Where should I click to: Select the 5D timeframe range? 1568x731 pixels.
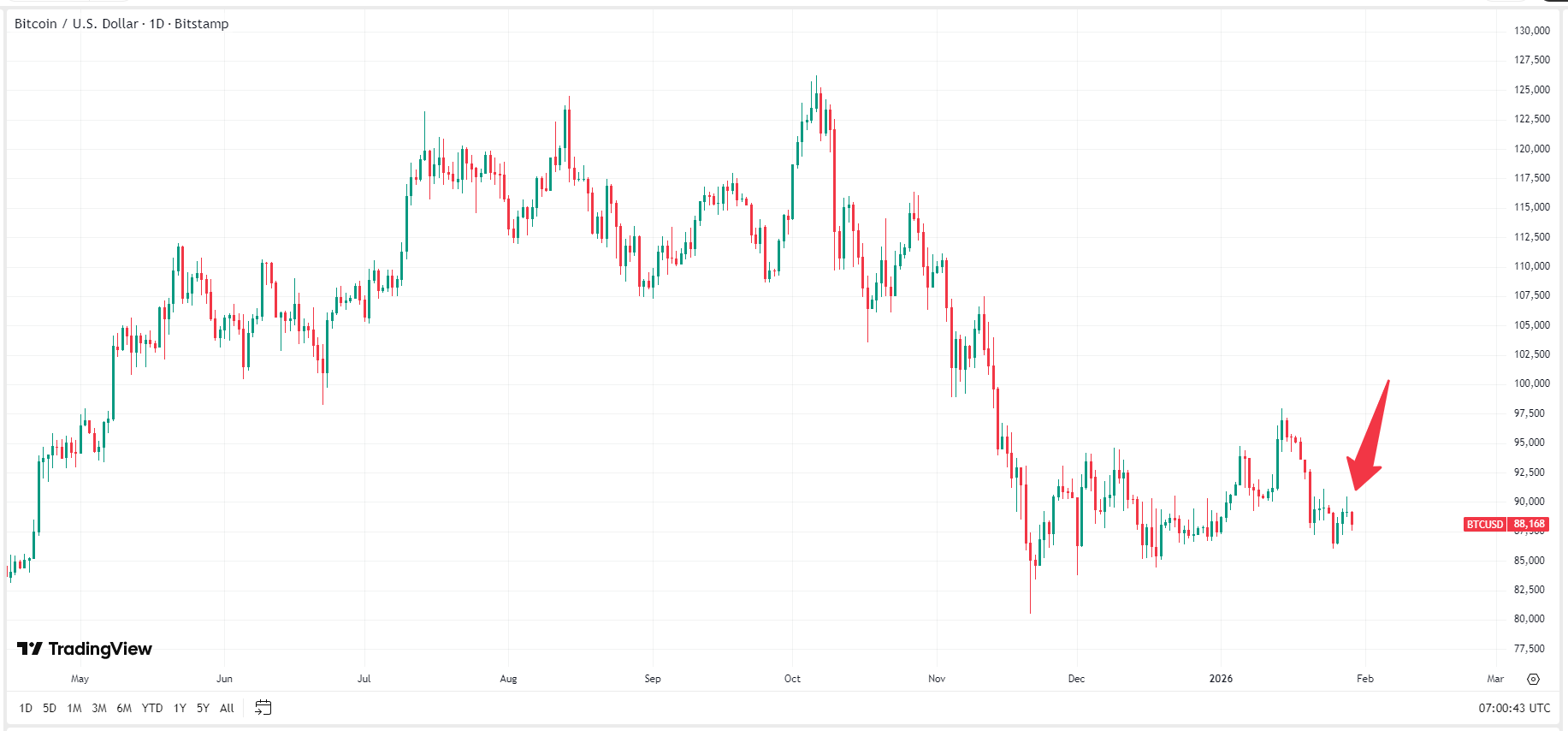click(x=49, y=708)
